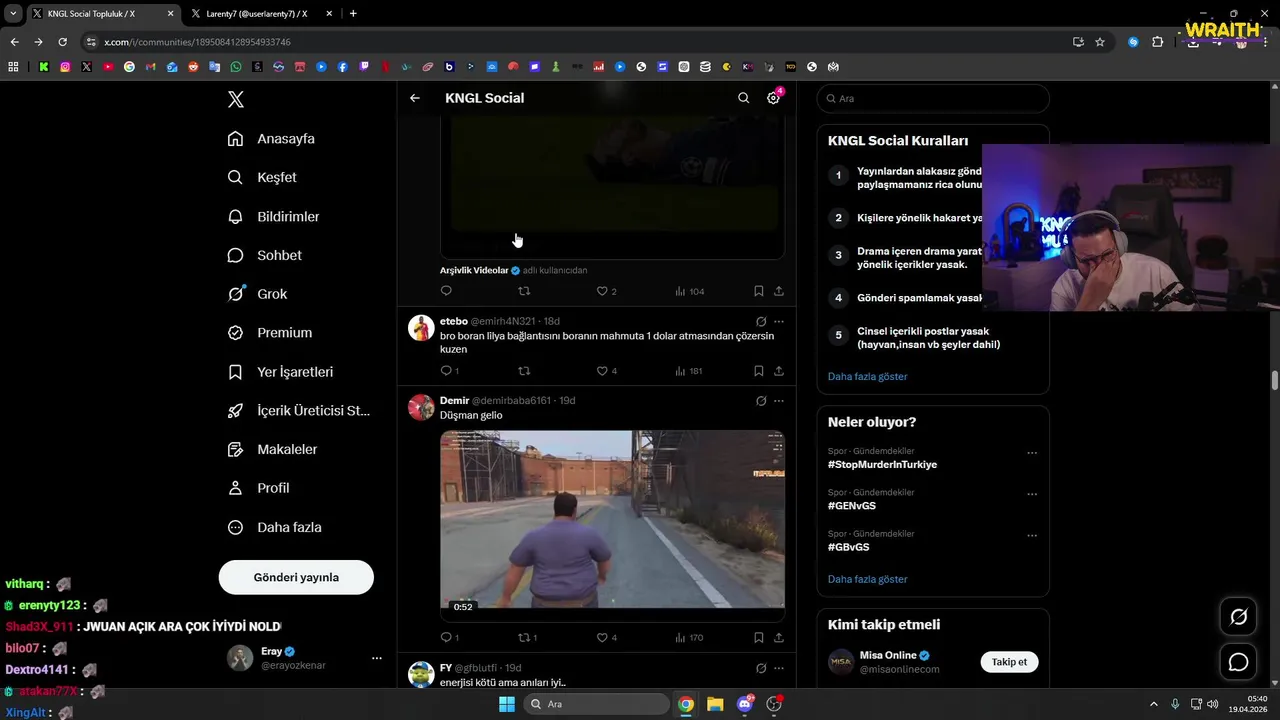This screenshot has height=720, width=1280.
Task: Open the Arşivlik Videolar profile link
Action: click(x=474, y=270)
